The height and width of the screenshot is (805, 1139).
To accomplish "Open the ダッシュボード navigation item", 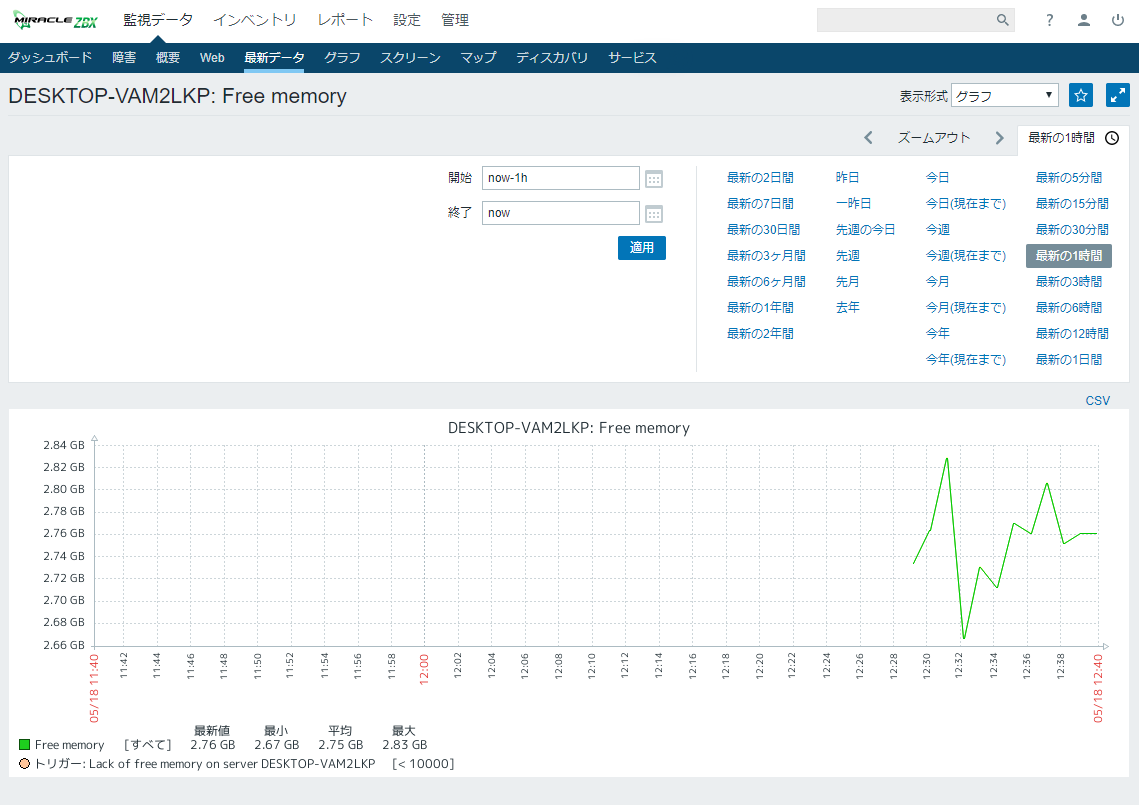I will point(50,58).
